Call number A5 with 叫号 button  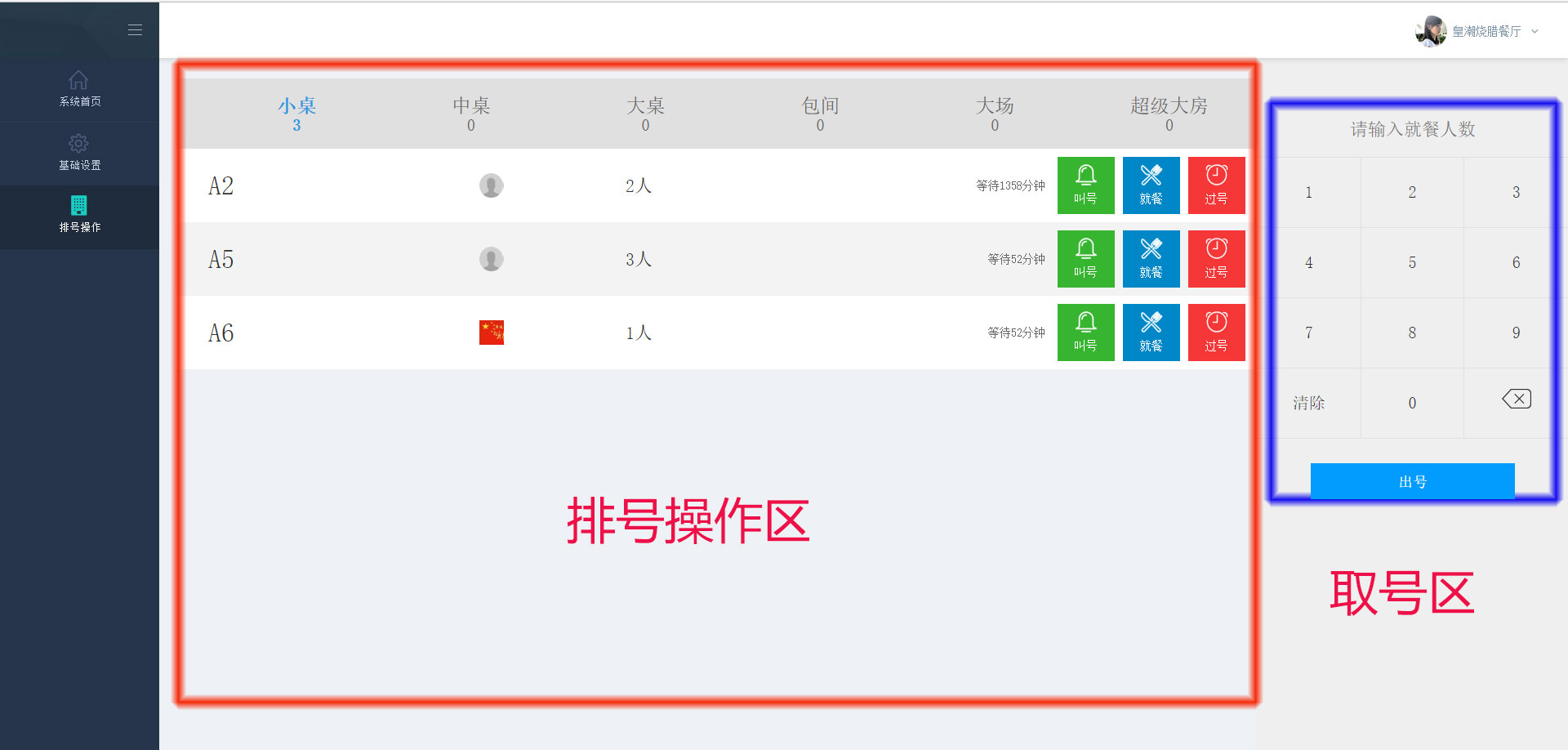(1085, 259)
